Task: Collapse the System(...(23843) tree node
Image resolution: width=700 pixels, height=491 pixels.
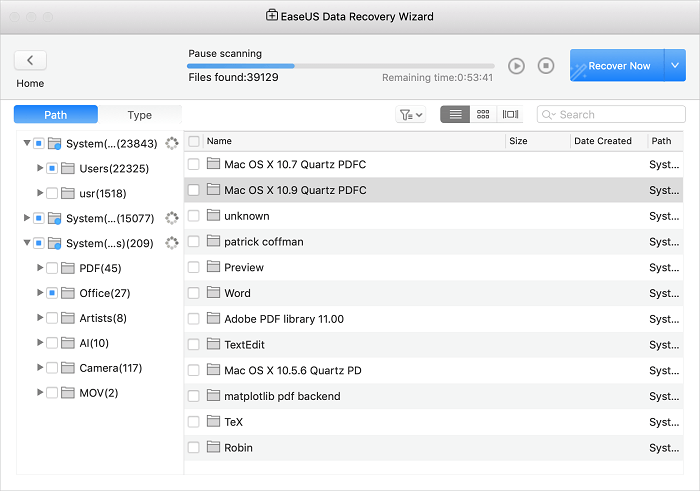Action: (27, 143)
